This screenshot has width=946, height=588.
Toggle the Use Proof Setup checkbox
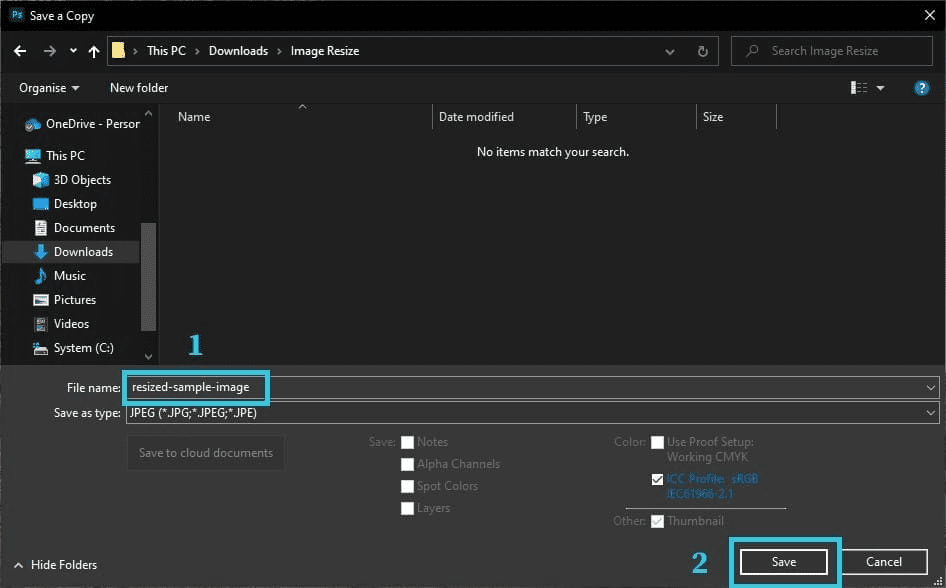coord(657,442)
